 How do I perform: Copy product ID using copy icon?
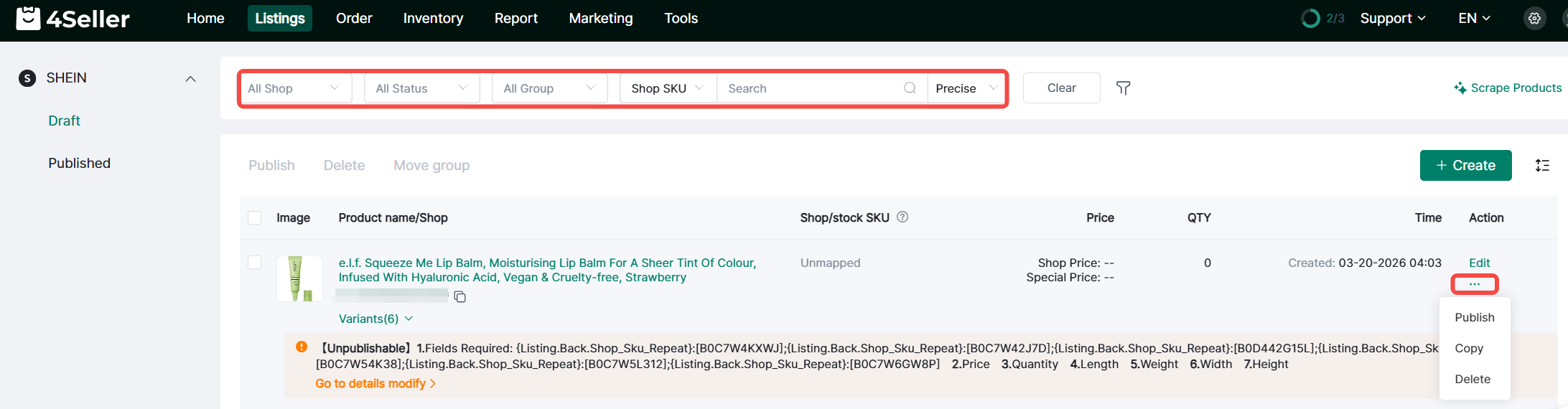click(x=460, y=297)
